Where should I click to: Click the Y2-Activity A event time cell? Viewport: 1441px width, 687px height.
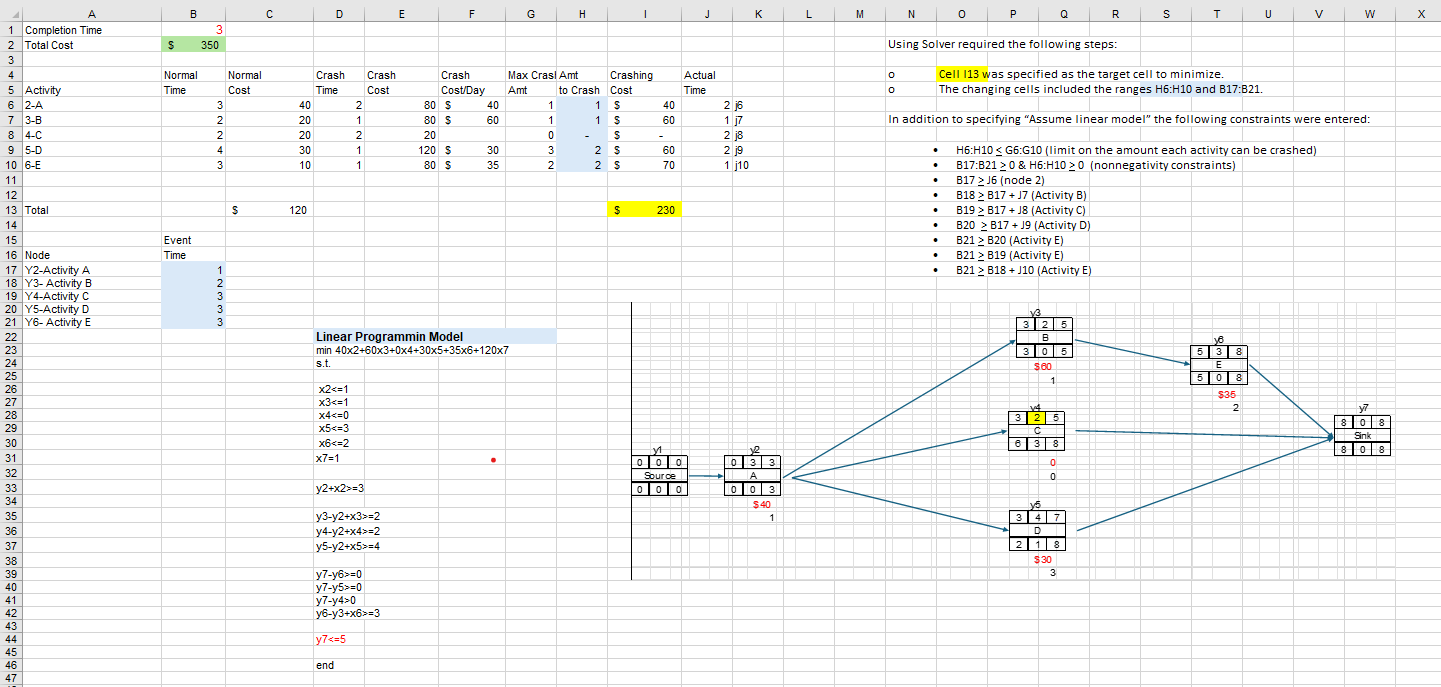click(193, 270)
